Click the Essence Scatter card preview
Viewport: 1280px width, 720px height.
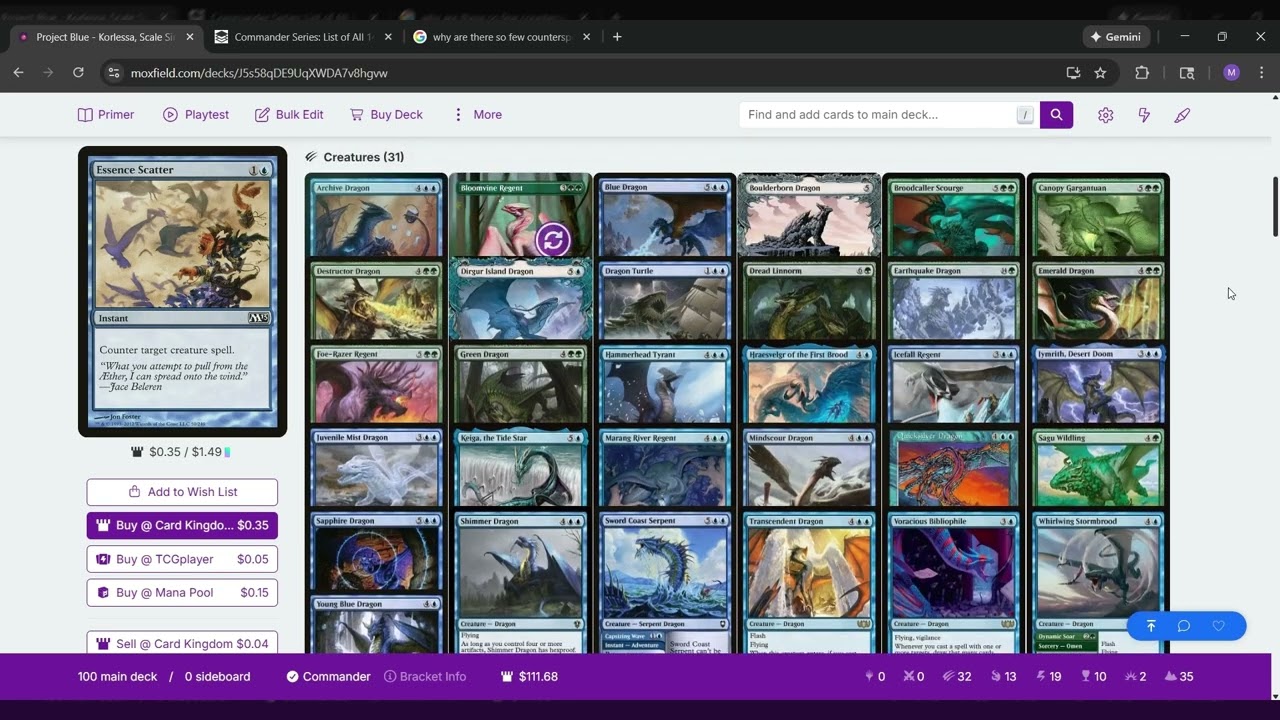[x=183, y=292]
